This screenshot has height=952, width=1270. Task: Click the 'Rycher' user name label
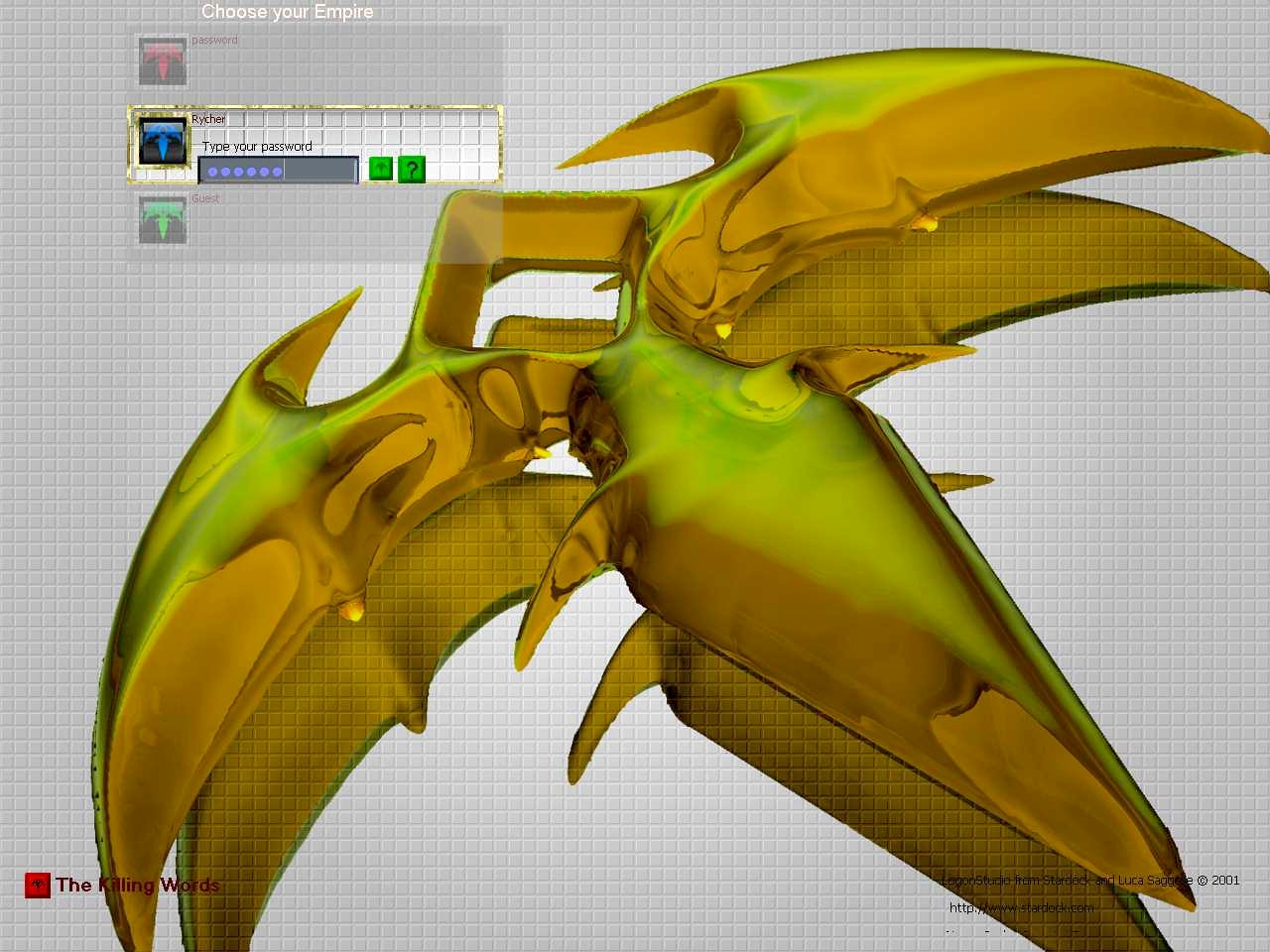point(208,119)
